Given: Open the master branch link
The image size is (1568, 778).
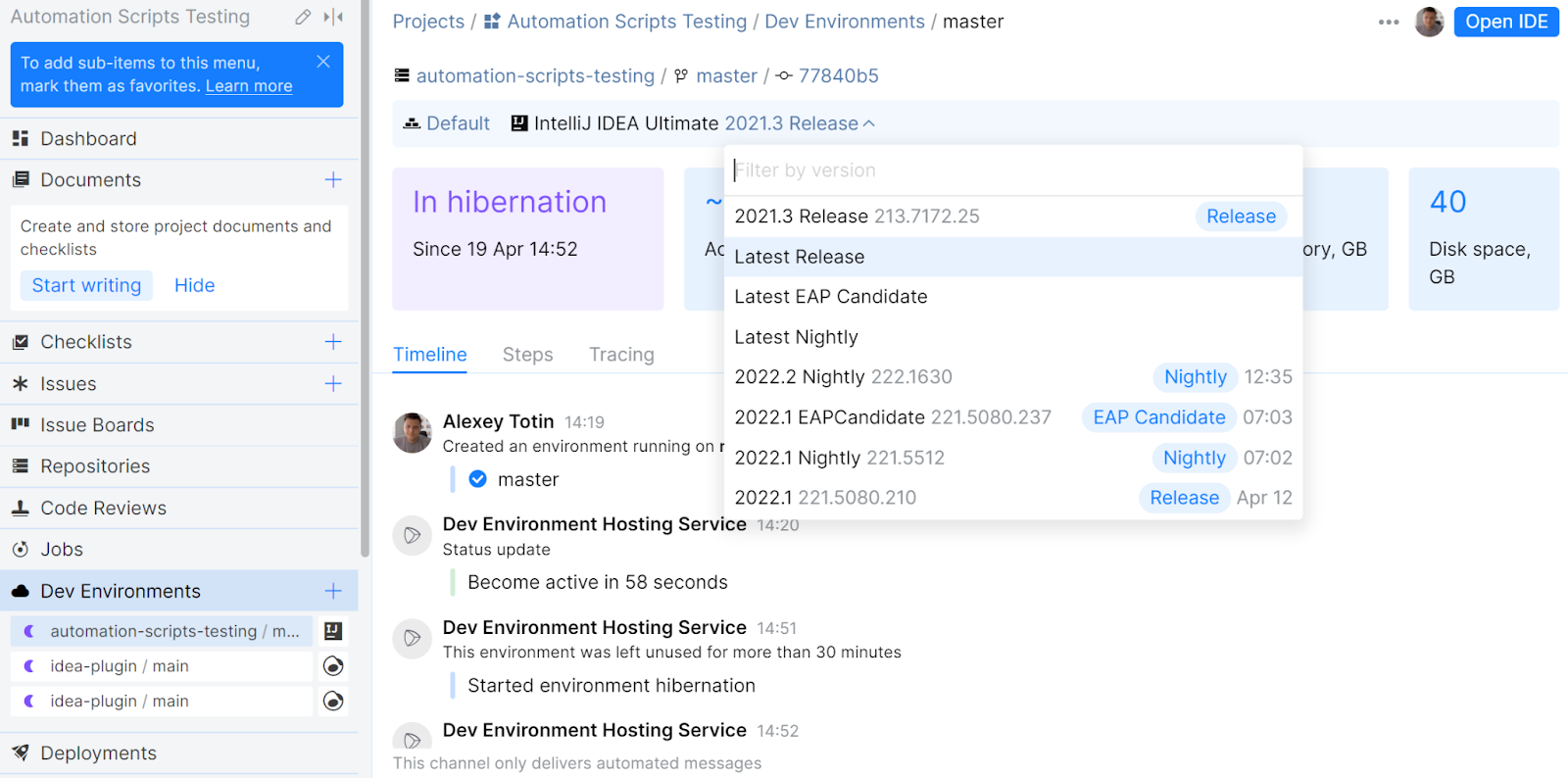Looking at the screenshot, I should point(726,75).
